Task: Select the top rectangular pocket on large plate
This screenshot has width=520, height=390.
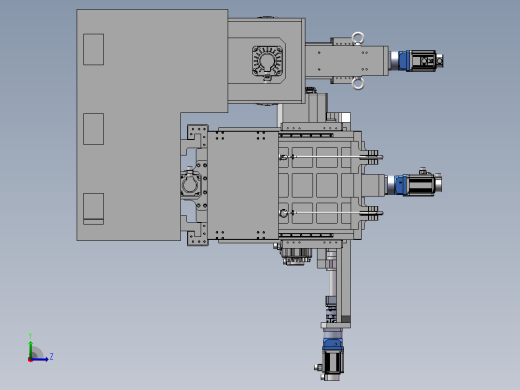Action: coord(93,49)
